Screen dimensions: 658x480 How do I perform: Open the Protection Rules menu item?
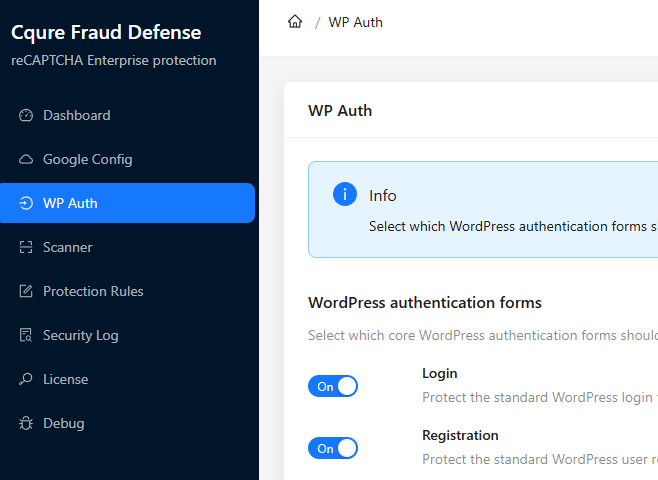point(128,291)
